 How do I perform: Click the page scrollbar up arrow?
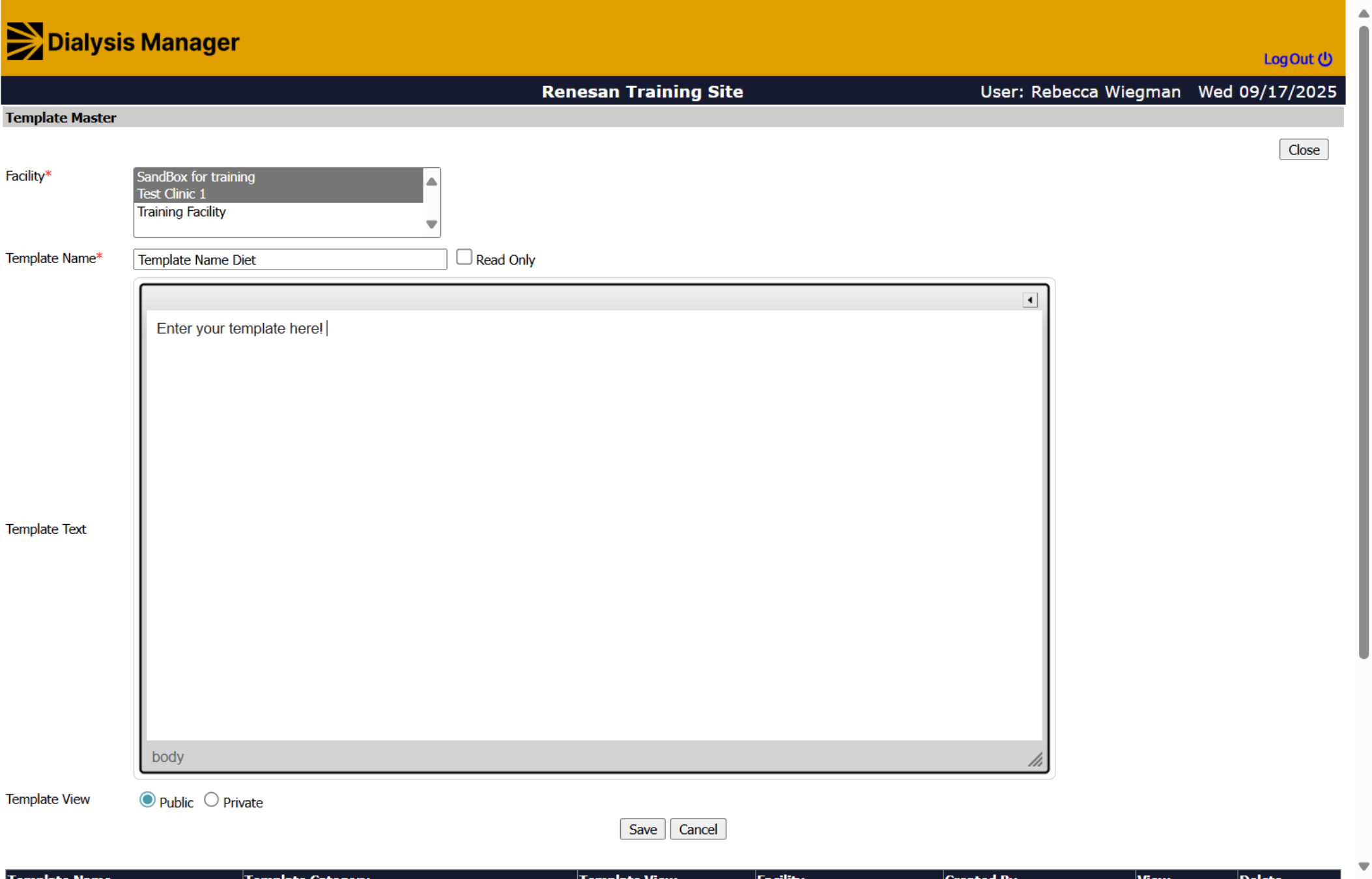[x=1363, y=13]
